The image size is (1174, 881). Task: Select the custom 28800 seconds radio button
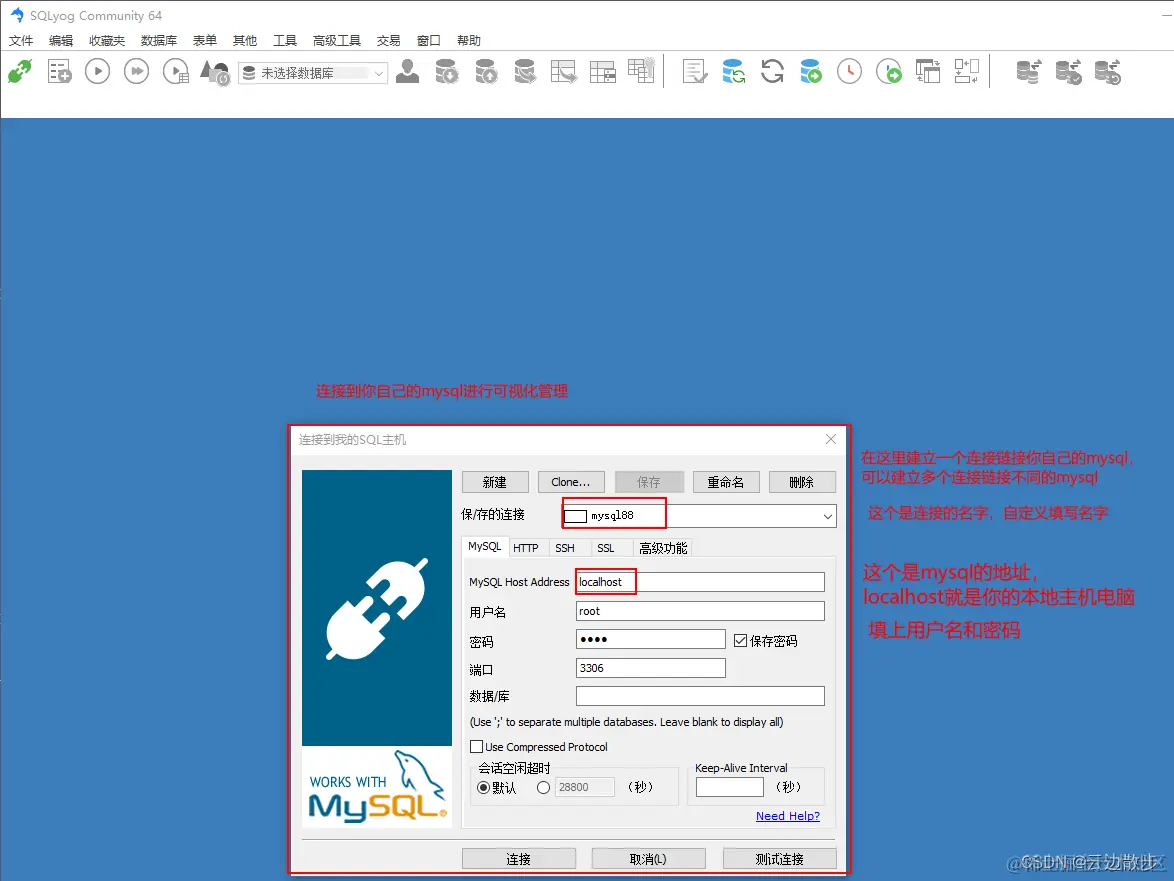(x=544, y=787)
